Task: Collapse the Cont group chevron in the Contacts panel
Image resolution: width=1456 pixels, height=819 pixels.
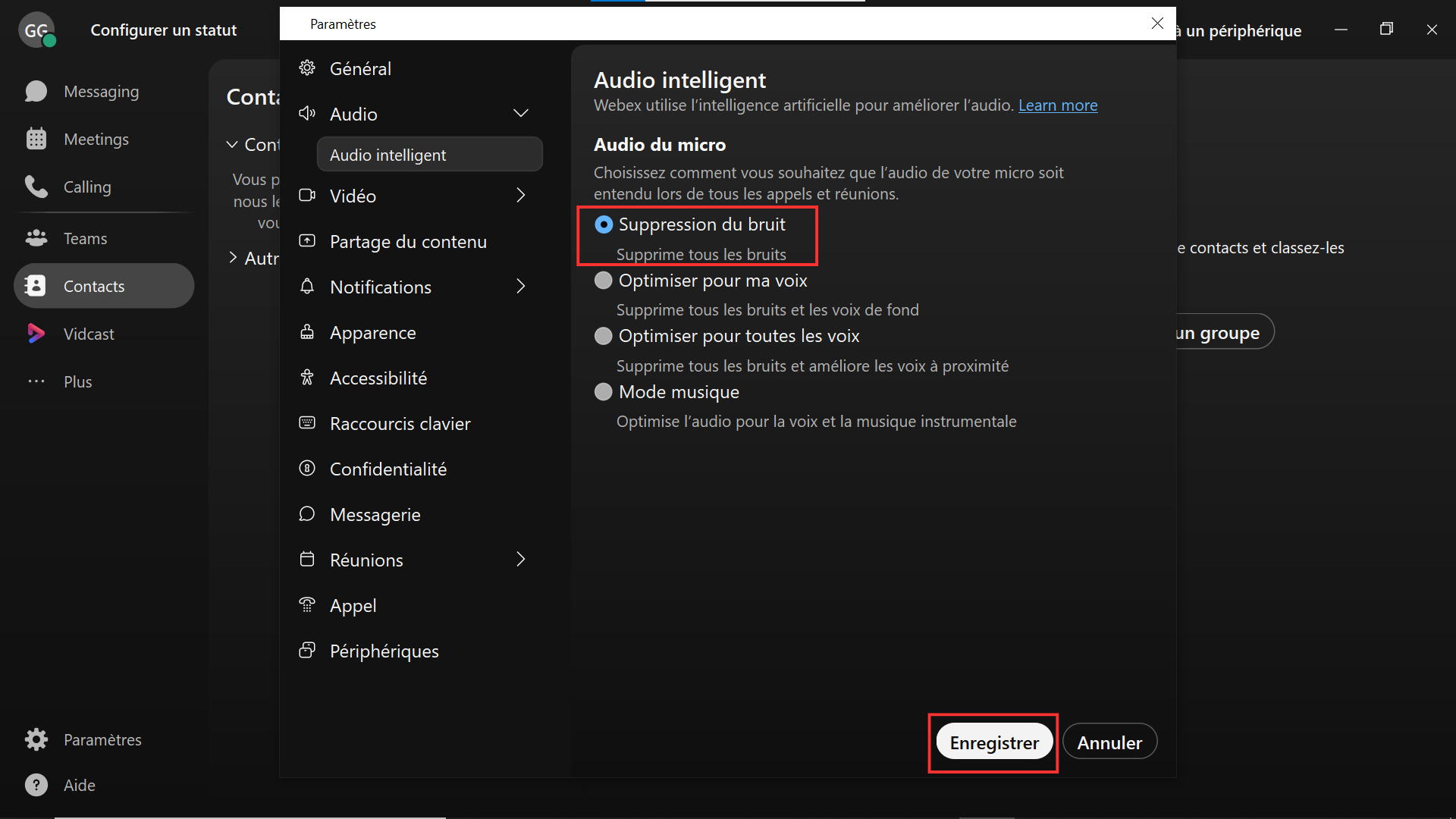Action: point(232,144)
